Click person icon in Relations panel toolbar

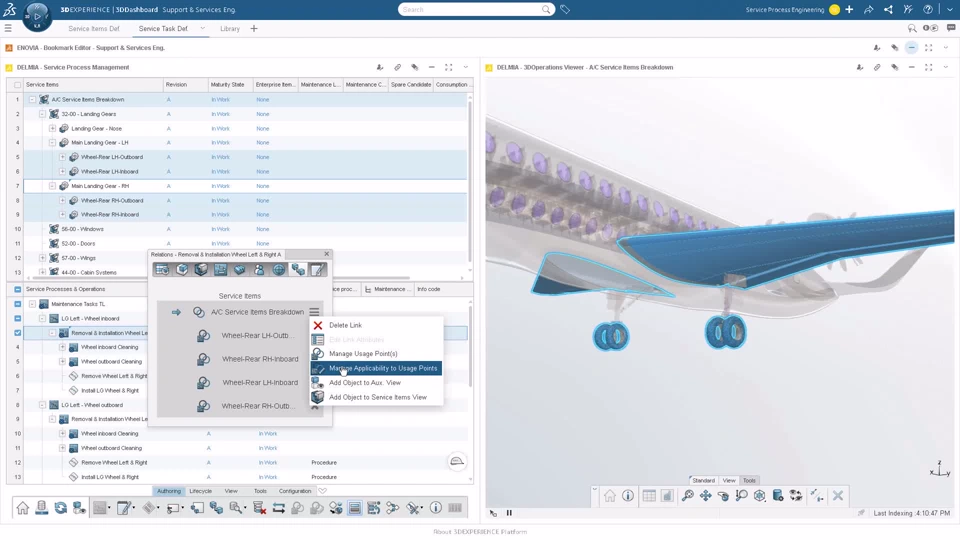260,269
